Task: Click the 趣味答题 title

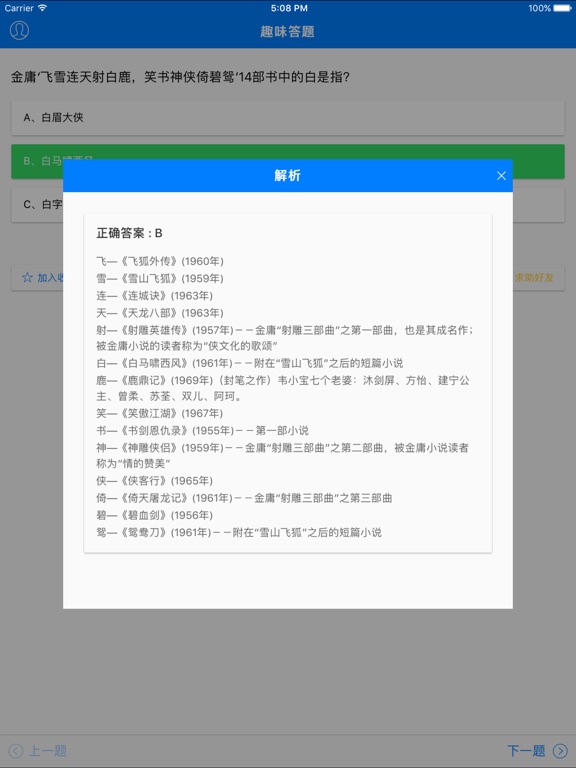Action: (x=287, y=32)
